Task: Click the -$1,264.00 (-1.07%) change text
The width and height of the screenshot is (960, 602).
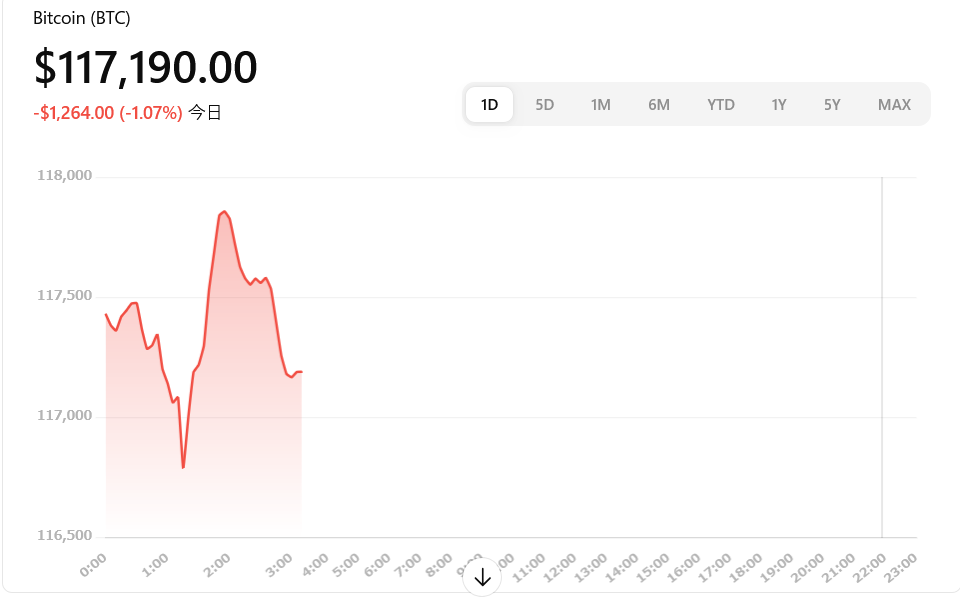Action: (108, 113)
